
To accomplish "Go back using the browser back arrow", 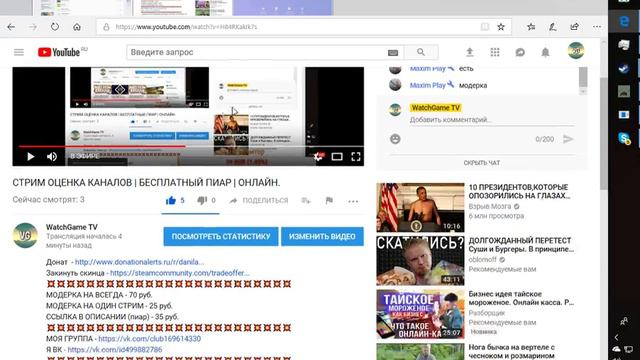I will click(x=11, y=27).
